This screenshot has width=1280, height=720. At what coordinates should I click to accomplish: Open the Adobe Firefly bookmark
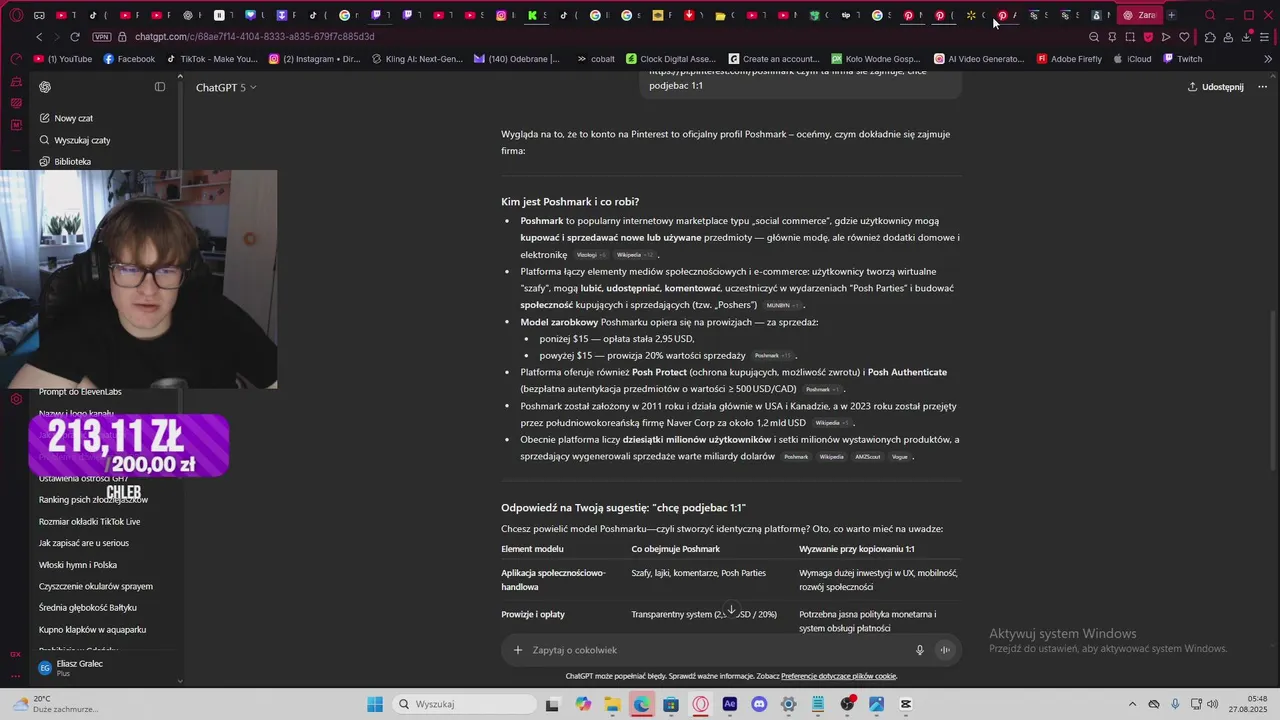pyautogui.click(x=1069, y=59)
